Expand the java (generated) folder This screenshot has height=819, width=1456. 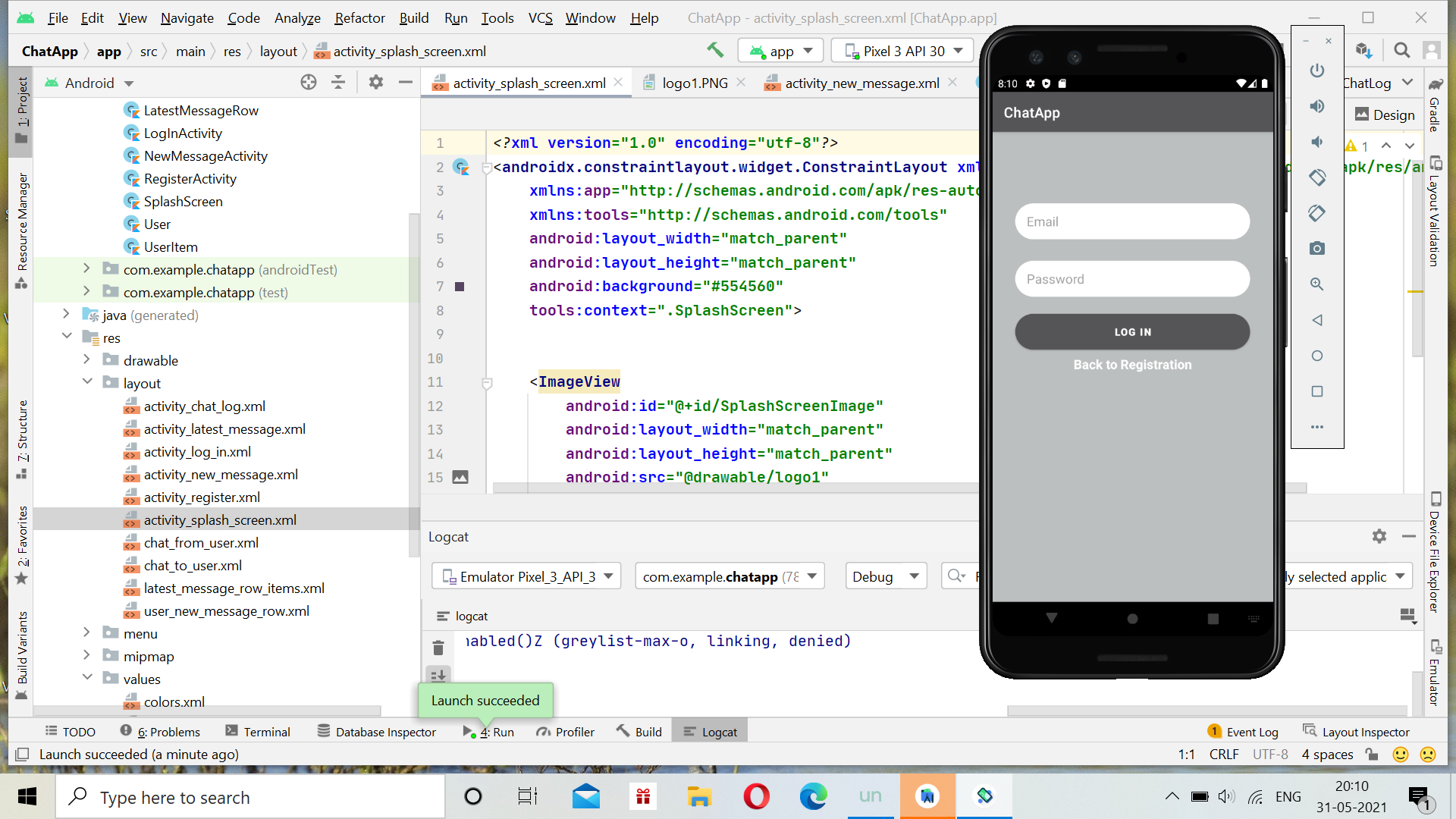pos(66,314)
